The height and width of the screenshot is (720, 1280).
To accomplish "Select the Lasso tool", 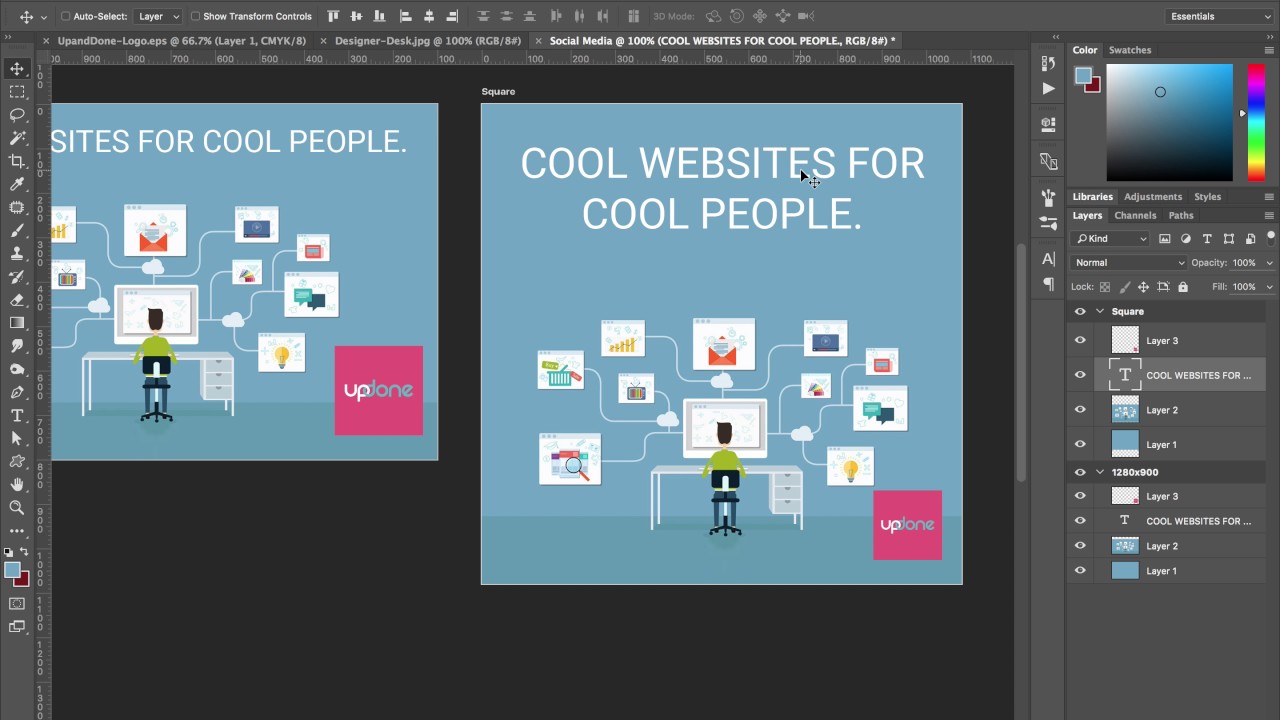I will click(x=17, y=115).
